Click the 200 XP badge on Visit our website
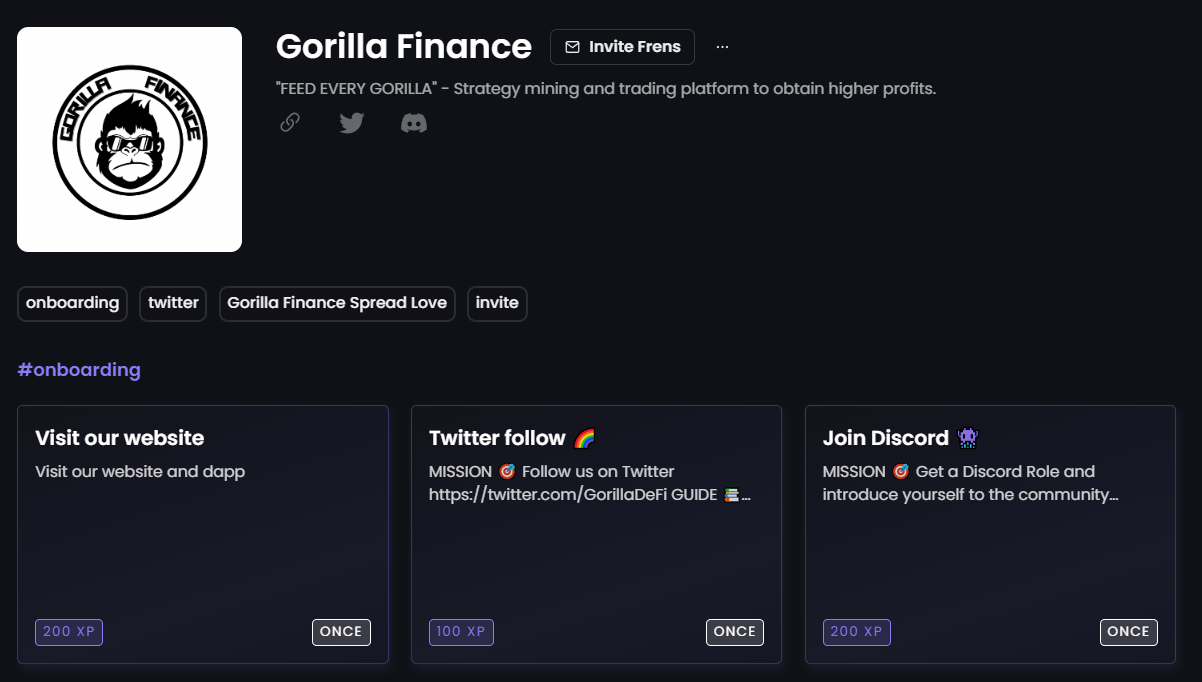Screen dimensions: 1202x682 [x=68, y=631]
